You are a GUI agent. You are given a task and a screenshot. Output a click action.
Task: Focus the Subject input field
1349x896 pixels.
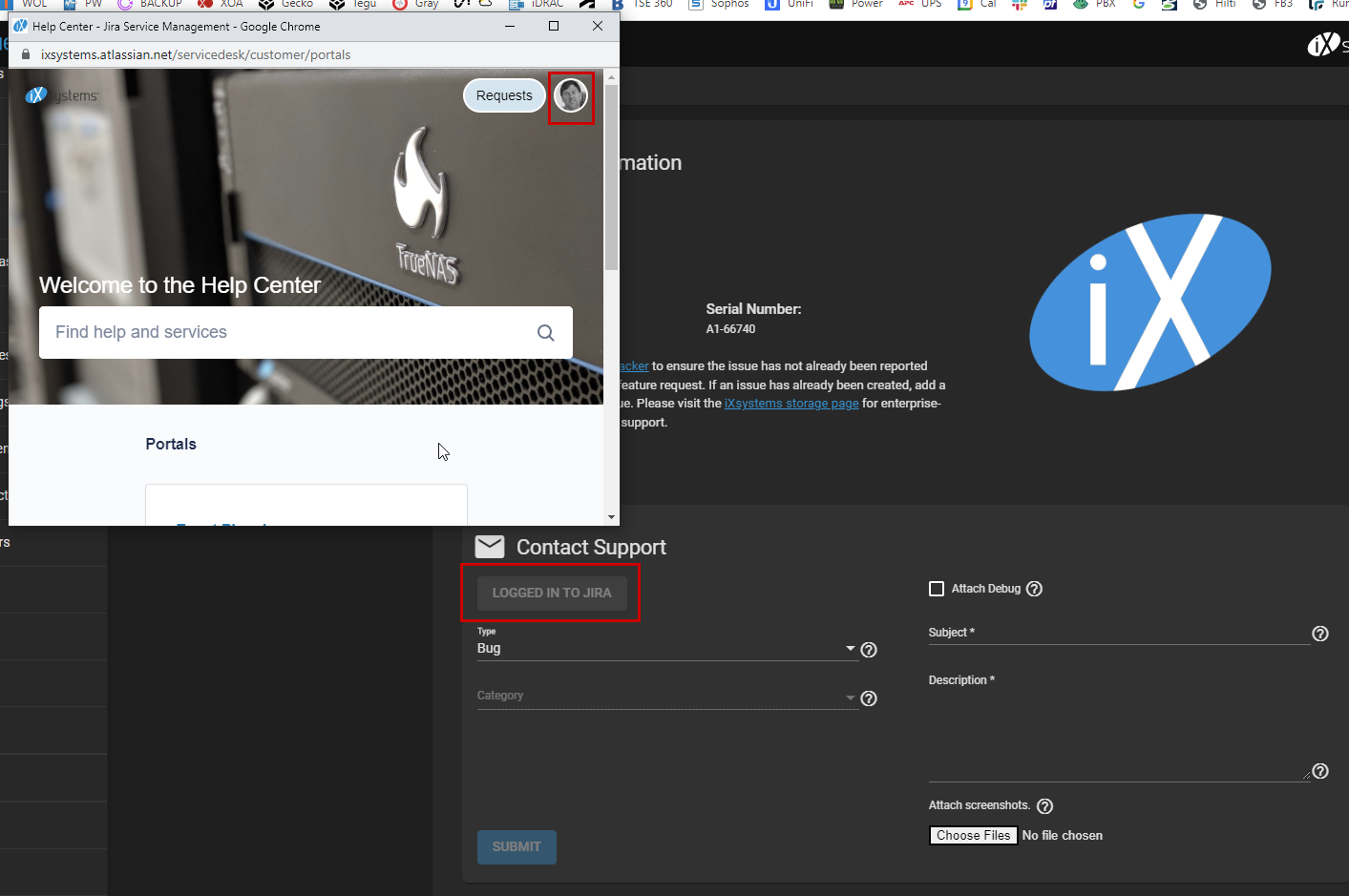point(1119,634)
